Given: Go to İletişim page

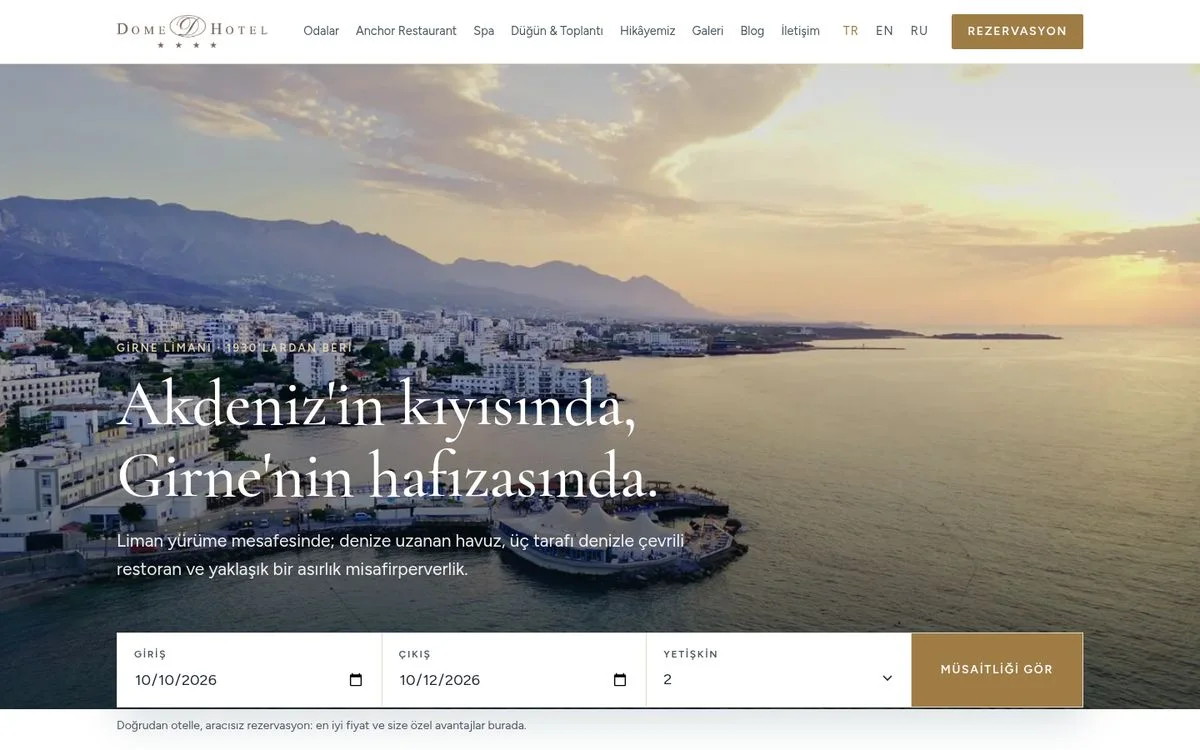Looking at the screenshot, I should point(800,31).
